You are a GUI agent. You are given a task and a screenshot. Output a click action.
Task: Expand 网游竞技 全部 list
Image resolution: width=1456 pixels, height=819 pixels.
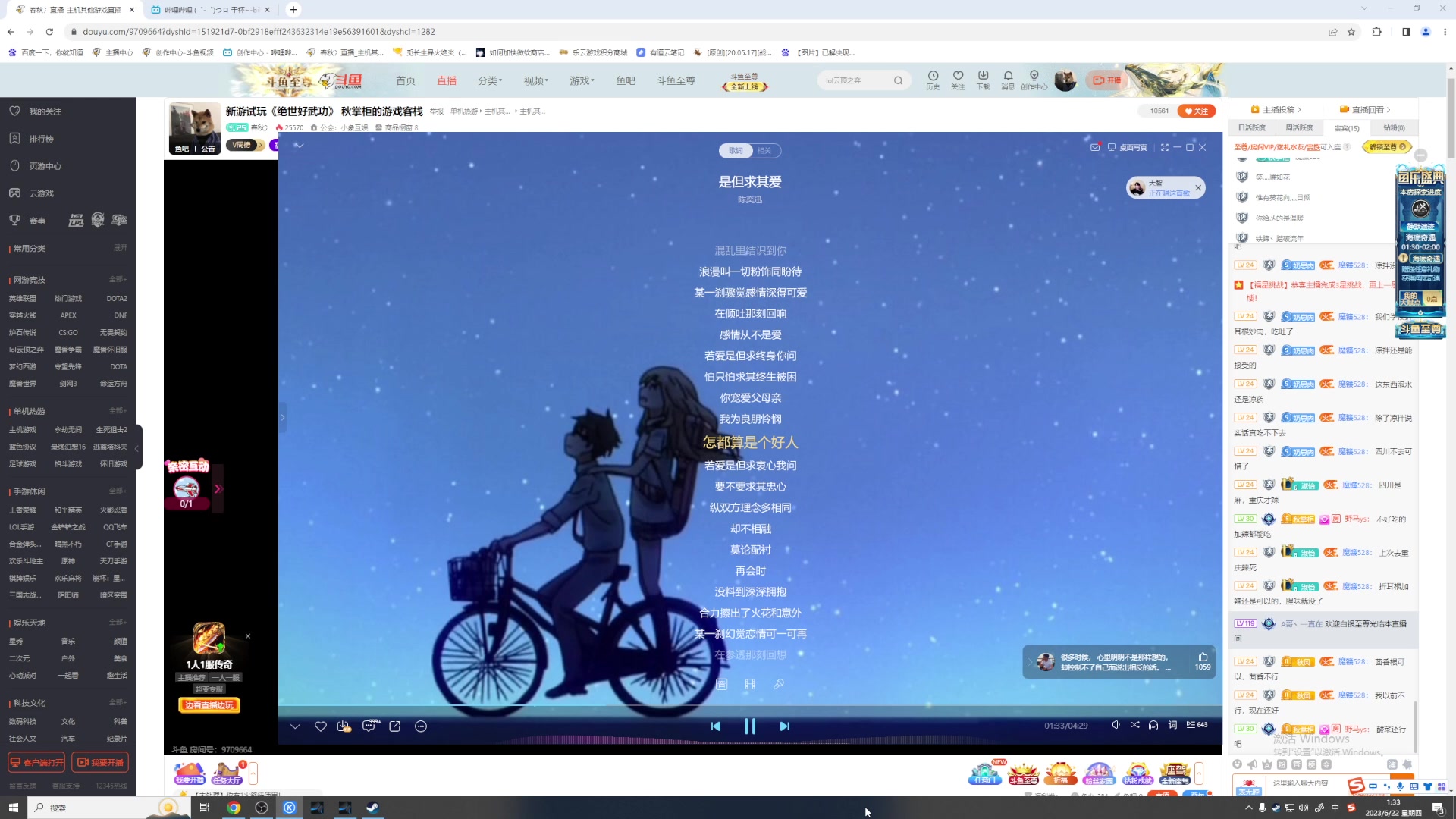118,280
